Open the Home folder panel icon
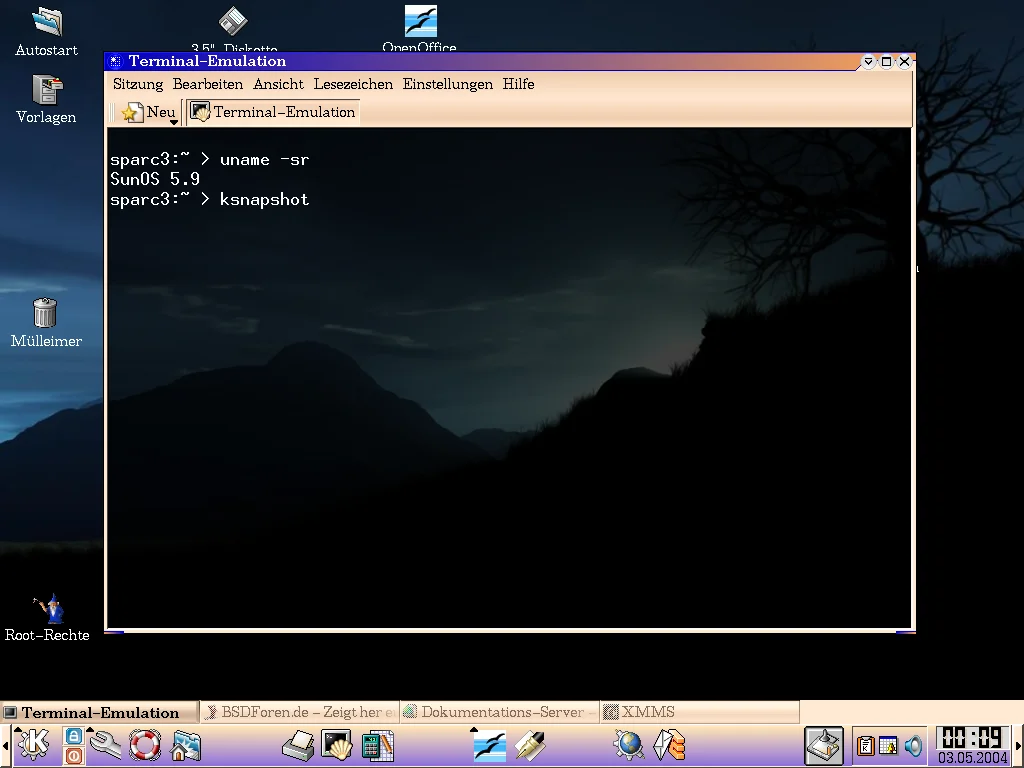This screenshot has width=1024, height=768. [x=185, y=746]
